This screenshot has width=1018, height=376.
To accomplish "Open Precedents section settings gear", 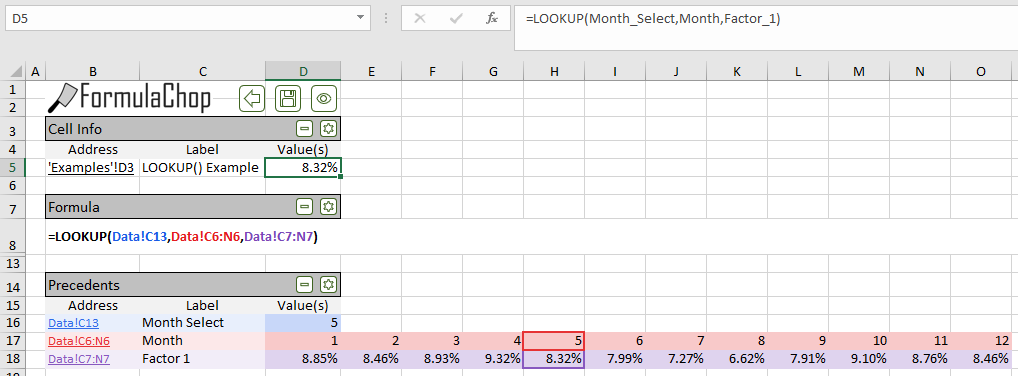I will (x=328, y=284).
